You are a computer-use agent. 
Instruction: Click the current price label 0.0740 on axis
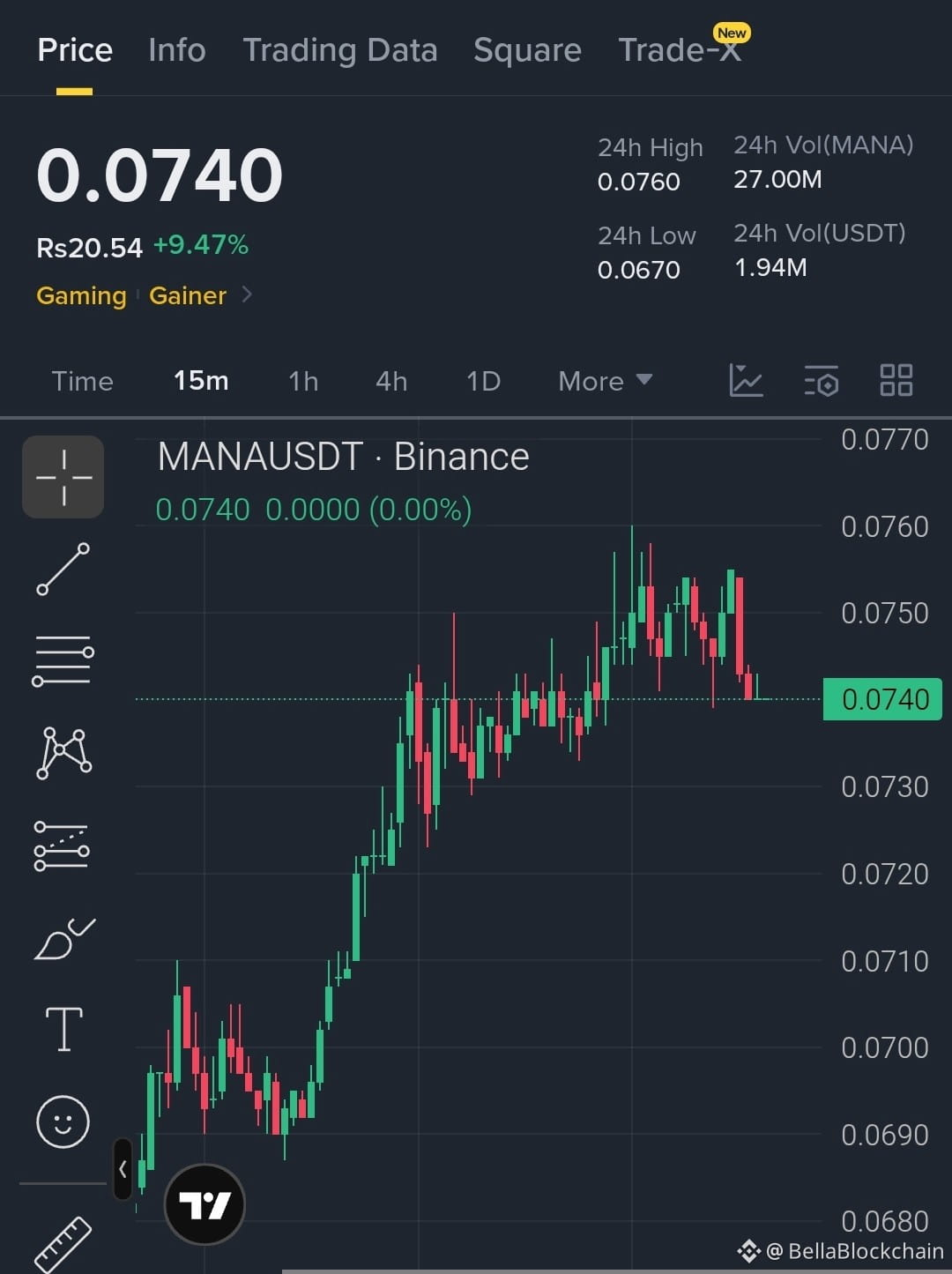[882, 699]
